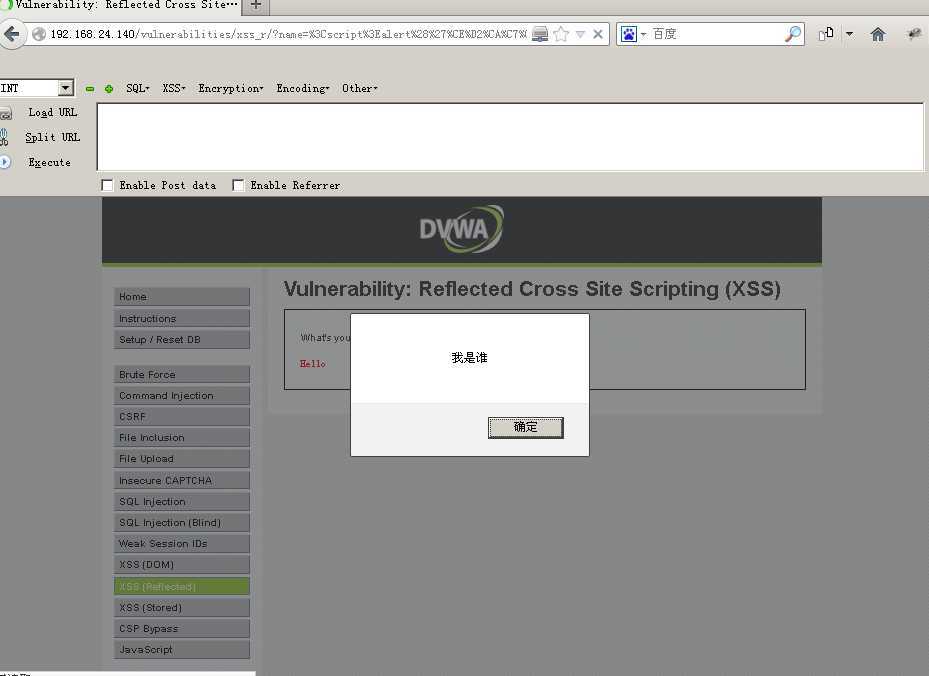
Task: Open the CSRF page
Action: (181, 417)
